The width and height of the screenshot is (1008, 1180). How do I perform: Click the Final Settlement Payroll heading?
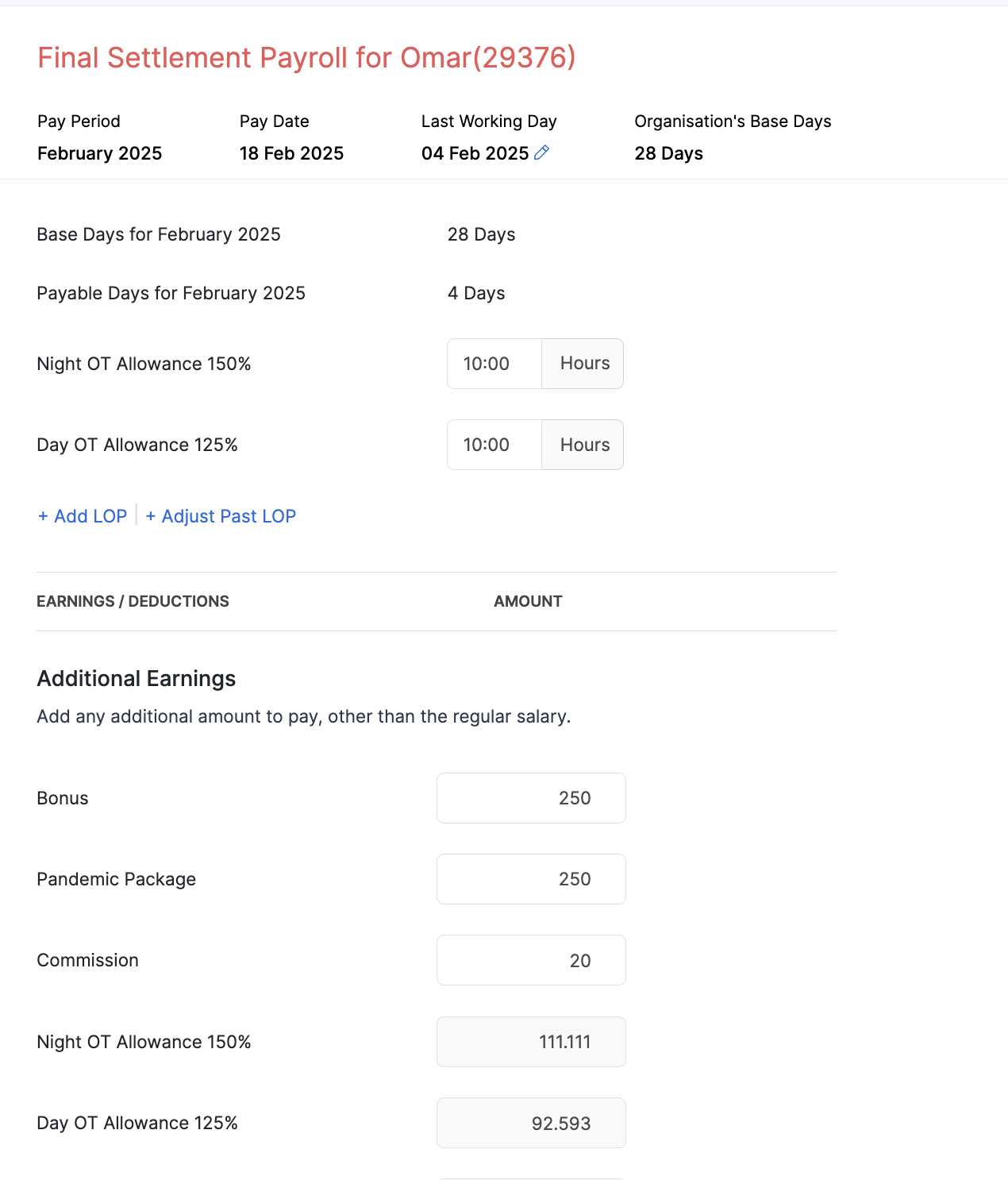click(x=306, y=58)
